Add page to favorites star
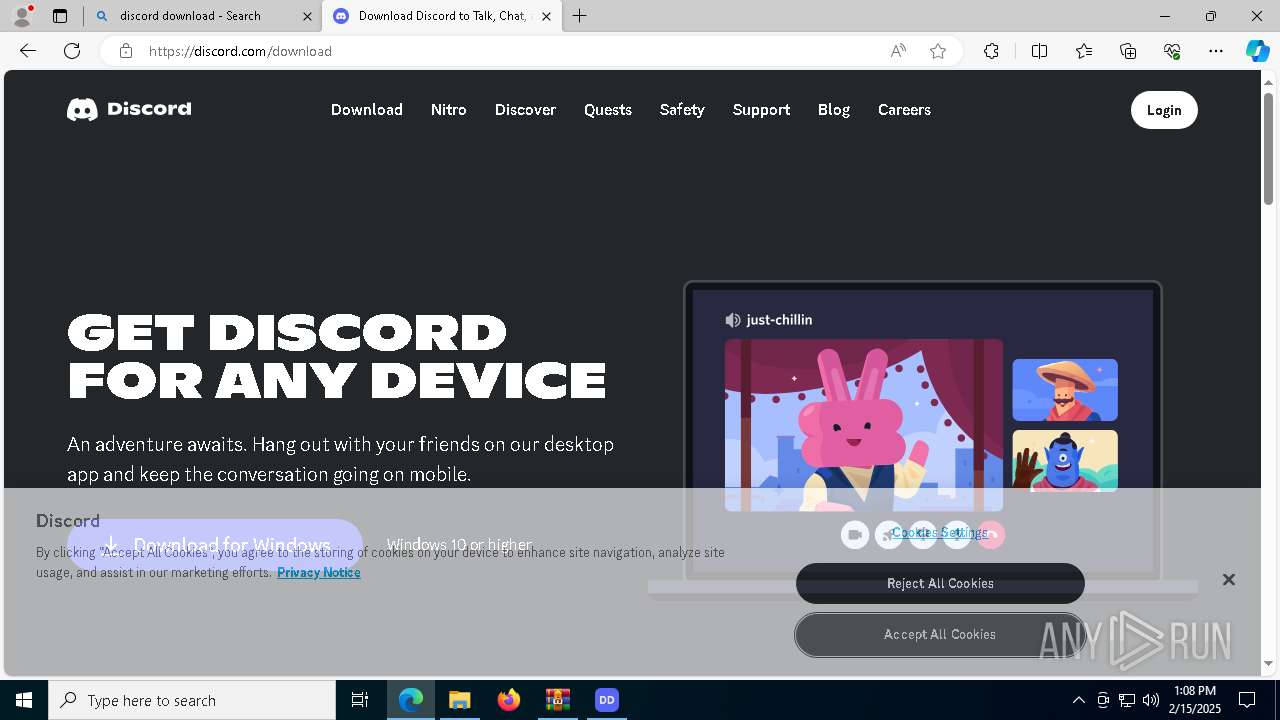Image resolution: width=1280 pixels, height=720 pixels. tap(938, 51)
